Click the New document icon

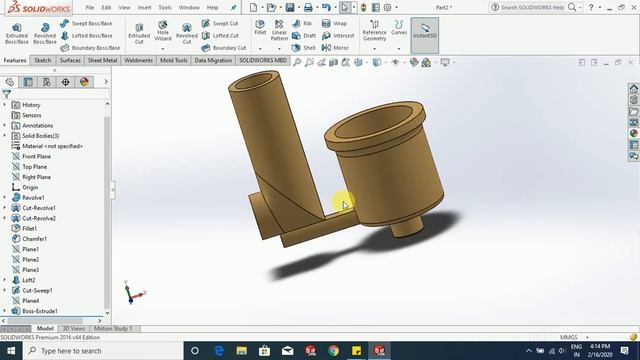(x=253, y=7)
